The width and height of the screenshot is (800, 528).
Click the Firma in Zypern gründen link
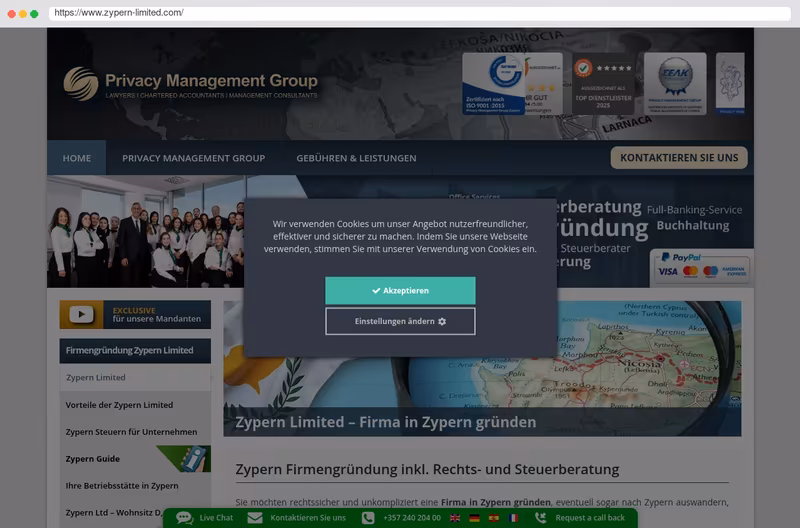[x=495, y=502]
